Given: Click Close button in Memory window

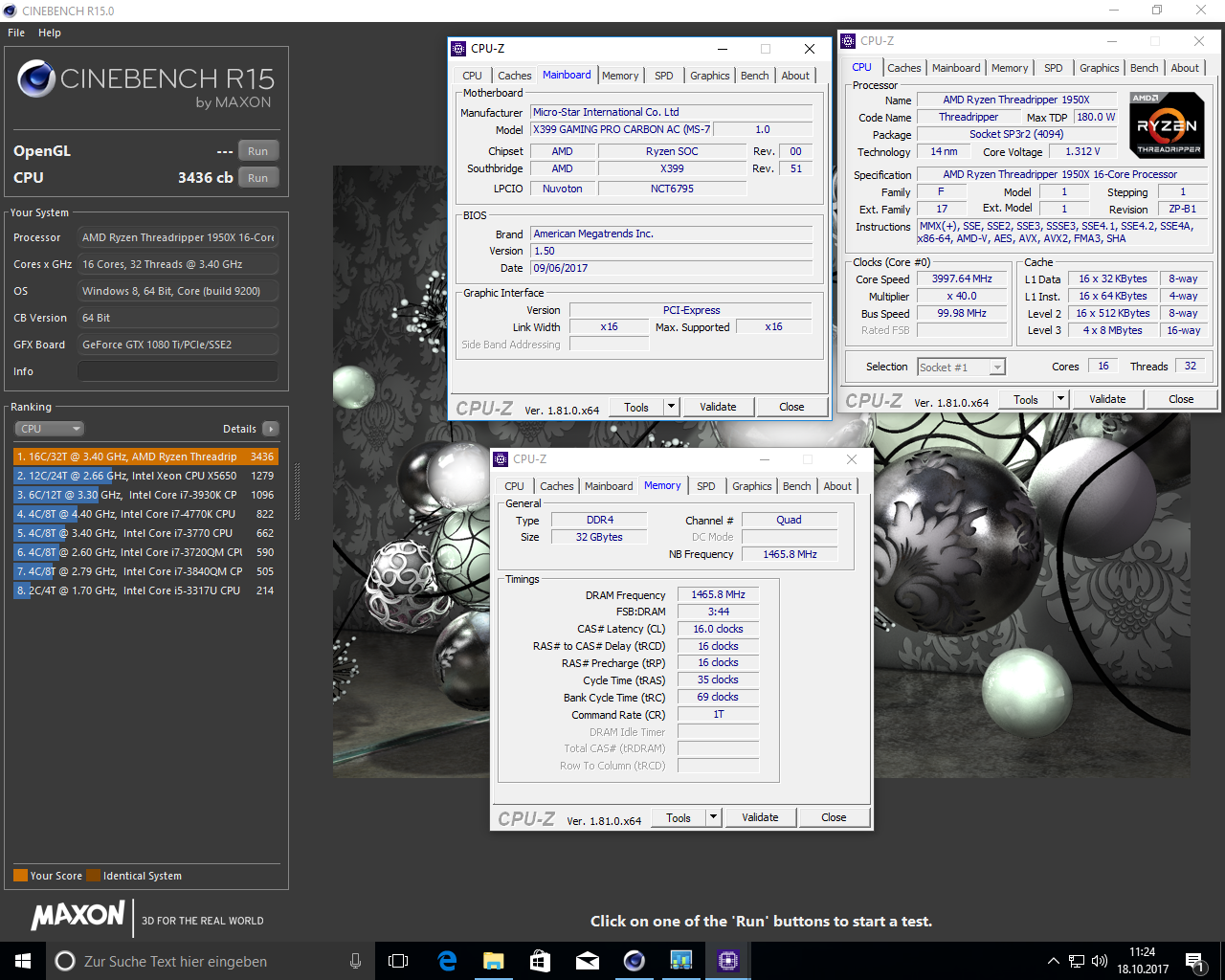Looking at the screenshot, I should (x=834, y=817).
